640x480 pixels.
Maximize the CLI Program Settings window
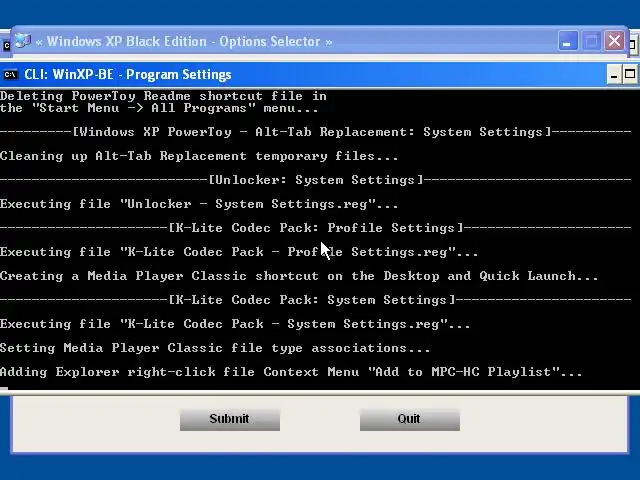[x=630, y=75]
